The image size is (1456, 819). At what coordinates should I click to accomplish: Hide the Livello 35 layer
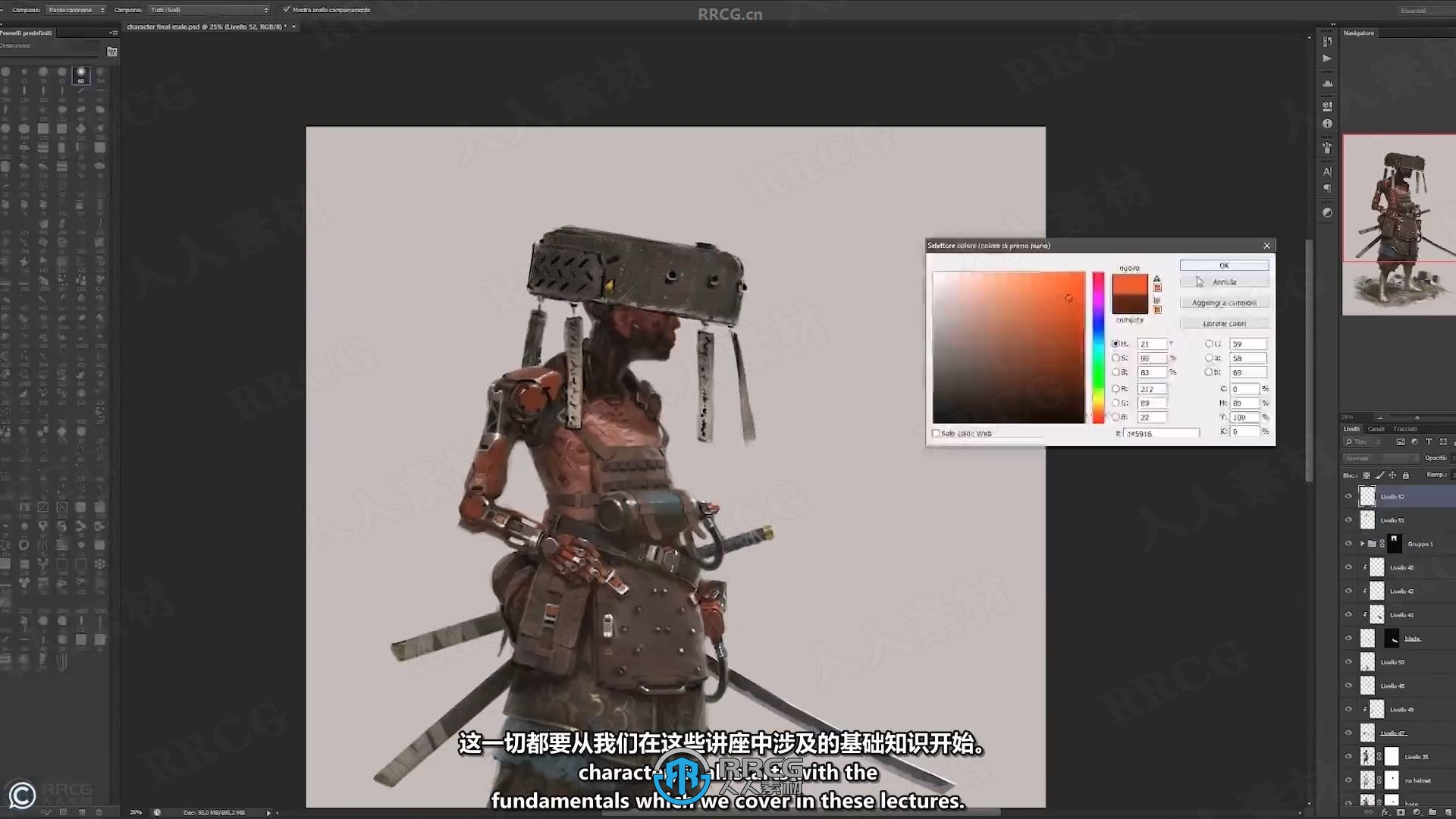(x=1348, y=757)
